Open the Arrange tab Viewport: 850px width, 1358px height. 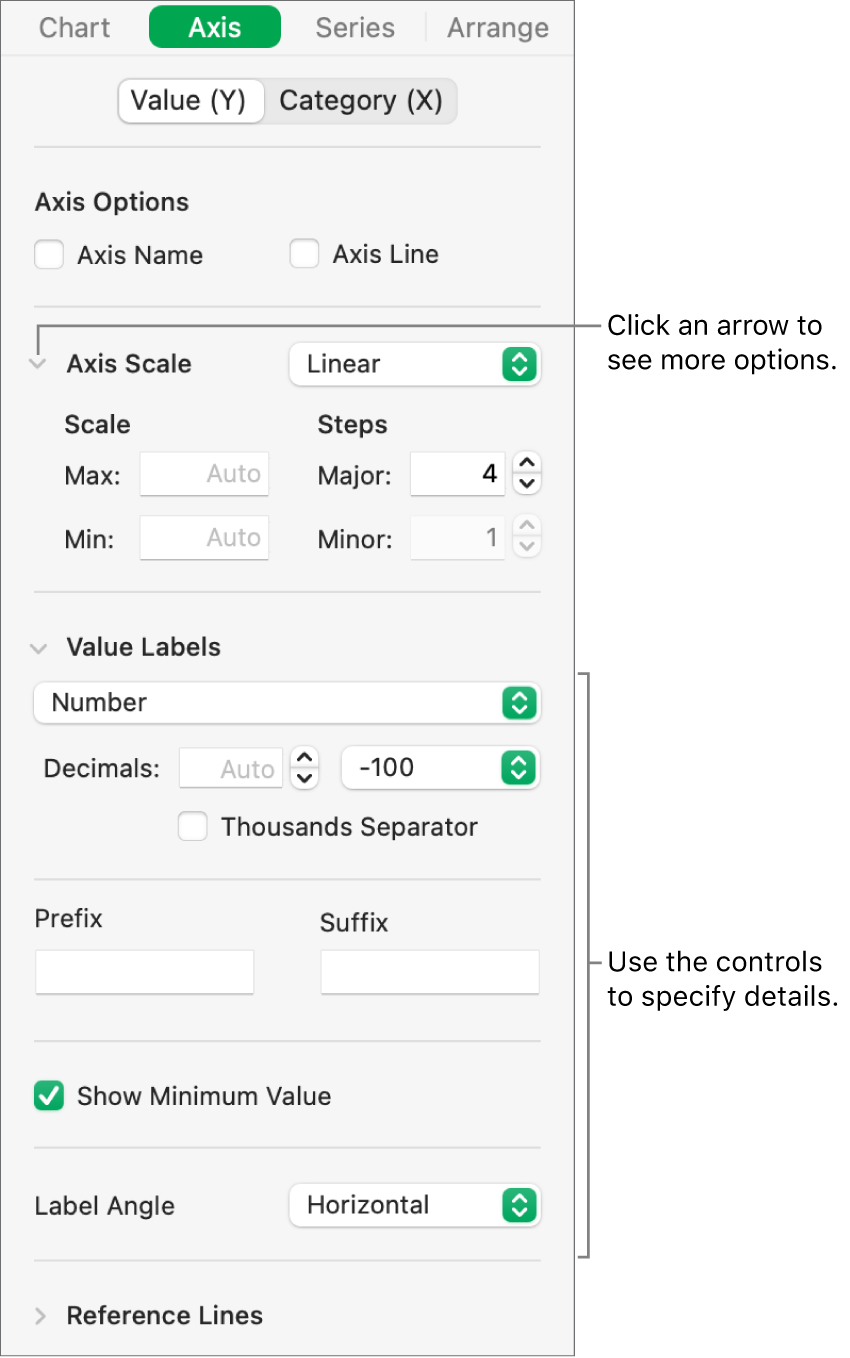[x=497, y=28]
